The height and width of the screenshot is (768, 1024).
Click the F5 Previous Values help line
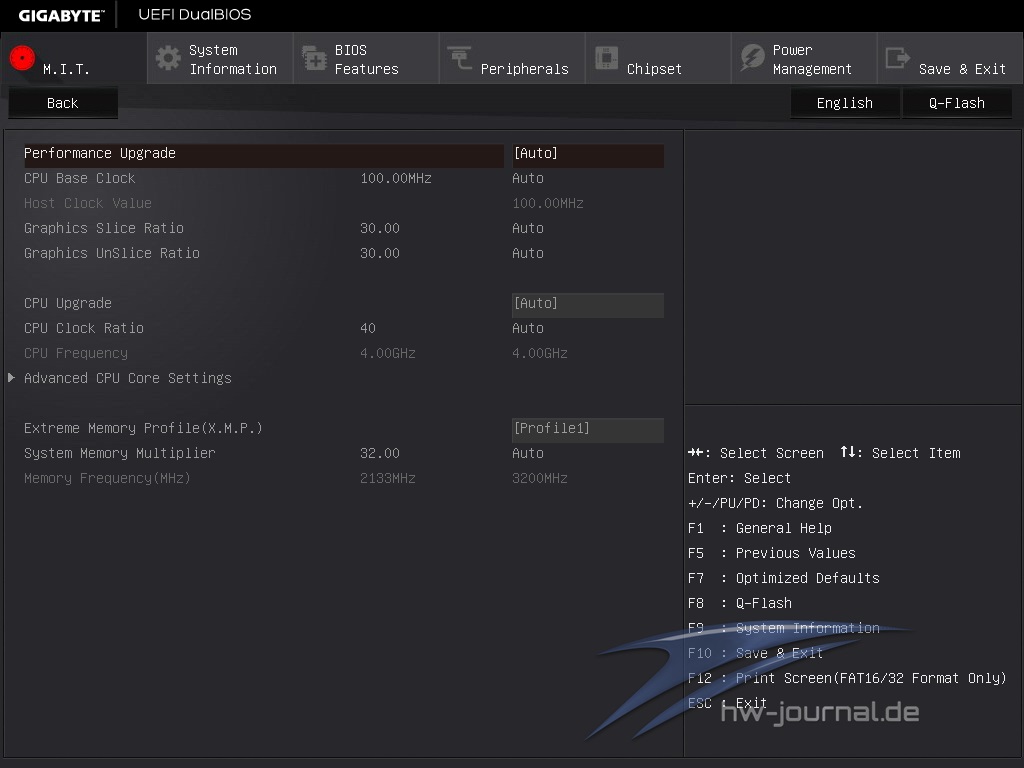coord(771,553)
